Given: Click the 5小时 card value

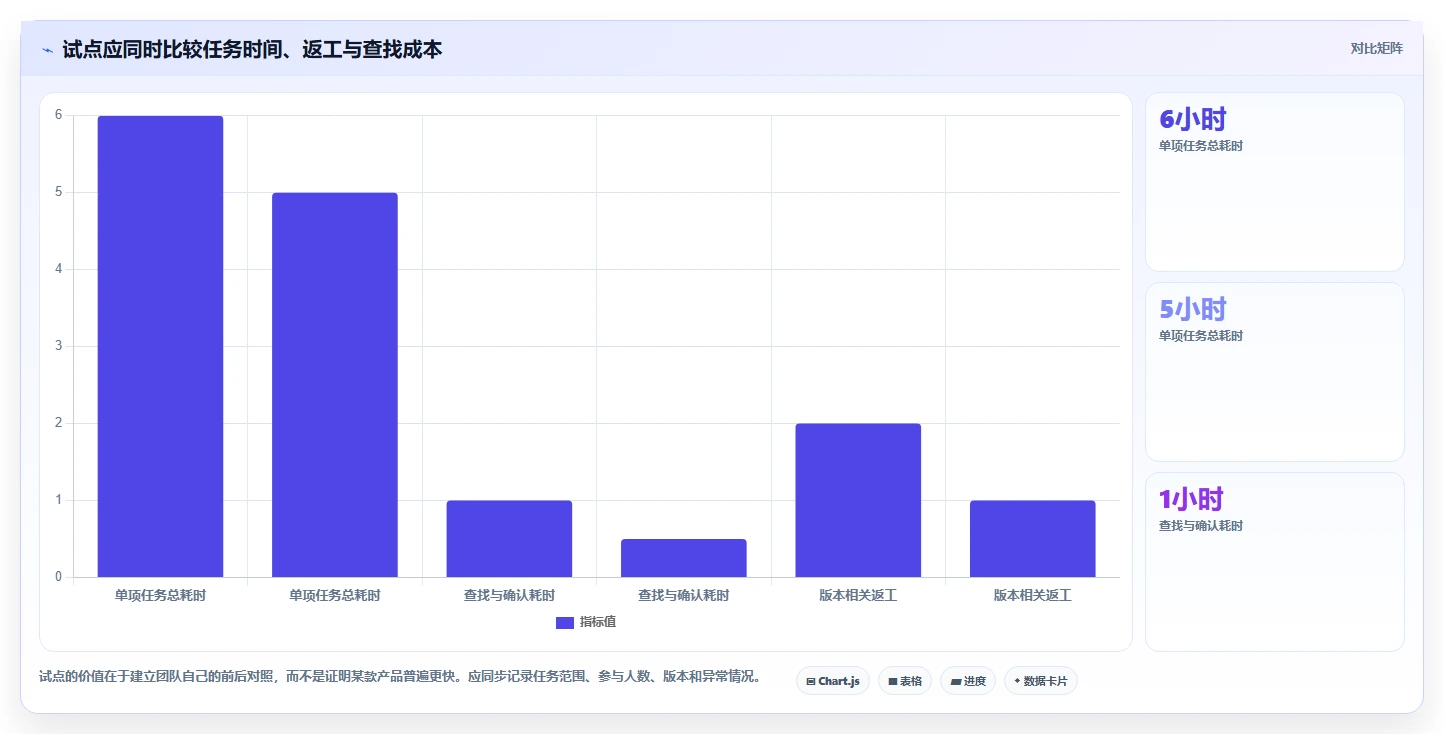Looking at the screenshot, I should (x=1193, y=309).
